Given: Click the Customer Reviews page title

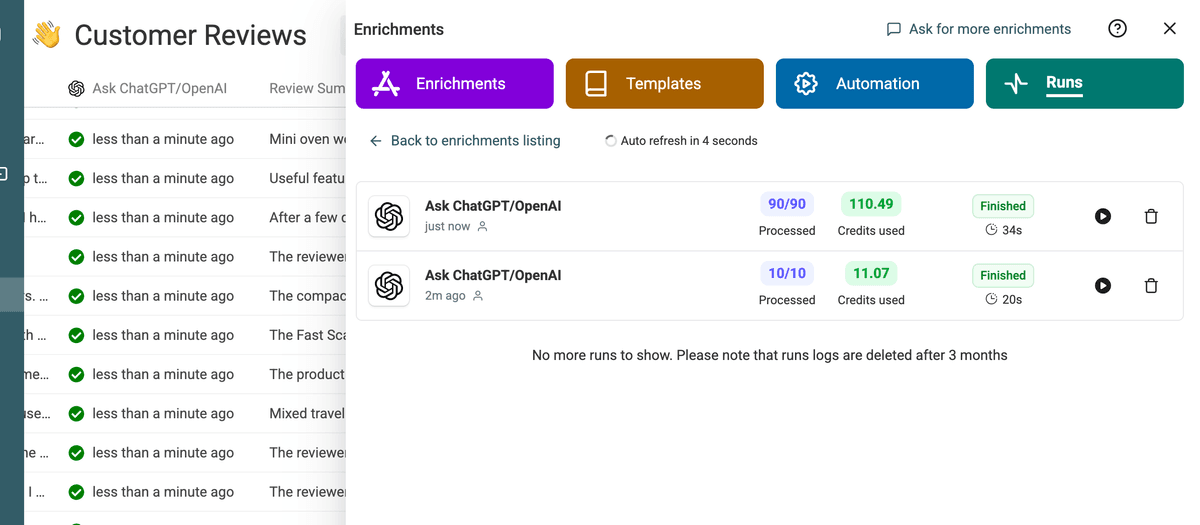Looking at the screenshot, I should pyautogui.click(x=191, y=35).
